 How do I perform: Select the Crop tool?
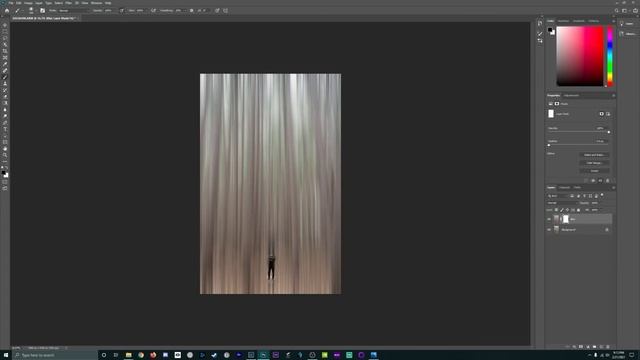(x=5, y=51)
